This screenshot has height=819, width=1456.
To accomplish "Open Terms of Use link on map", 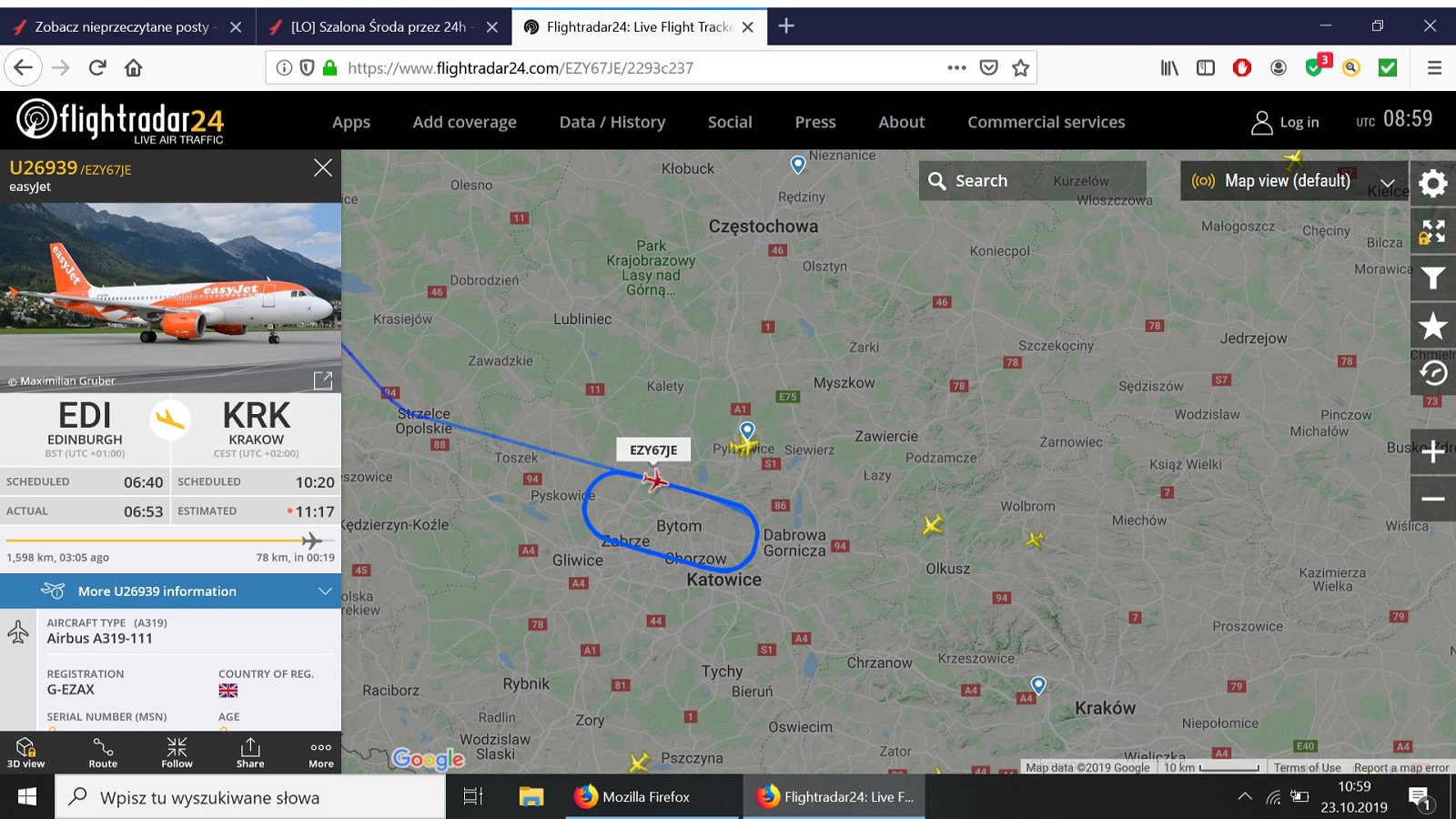I will click(1308, 768).
